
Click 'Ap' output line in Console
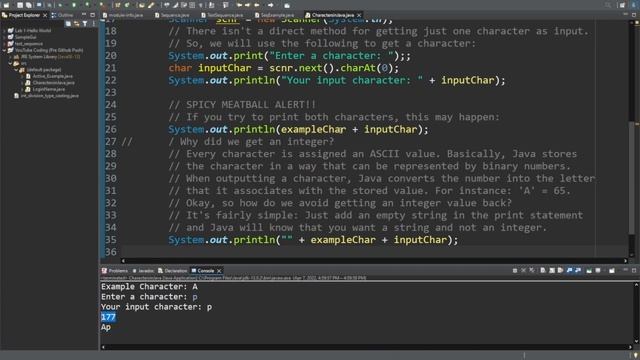point(106,327)
